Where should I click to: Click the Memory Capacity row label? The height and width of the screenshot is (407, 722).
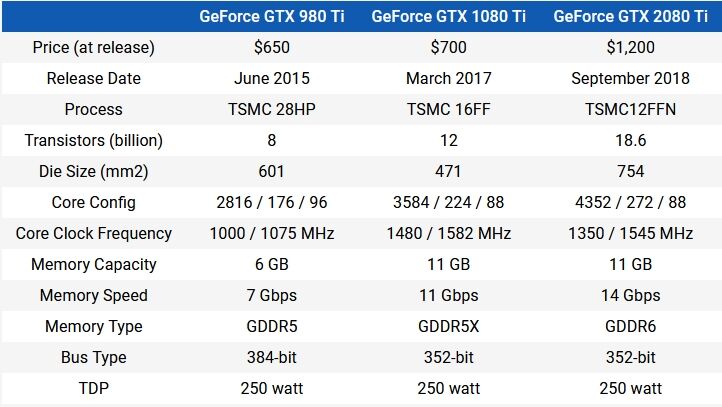tap(93, 264)
